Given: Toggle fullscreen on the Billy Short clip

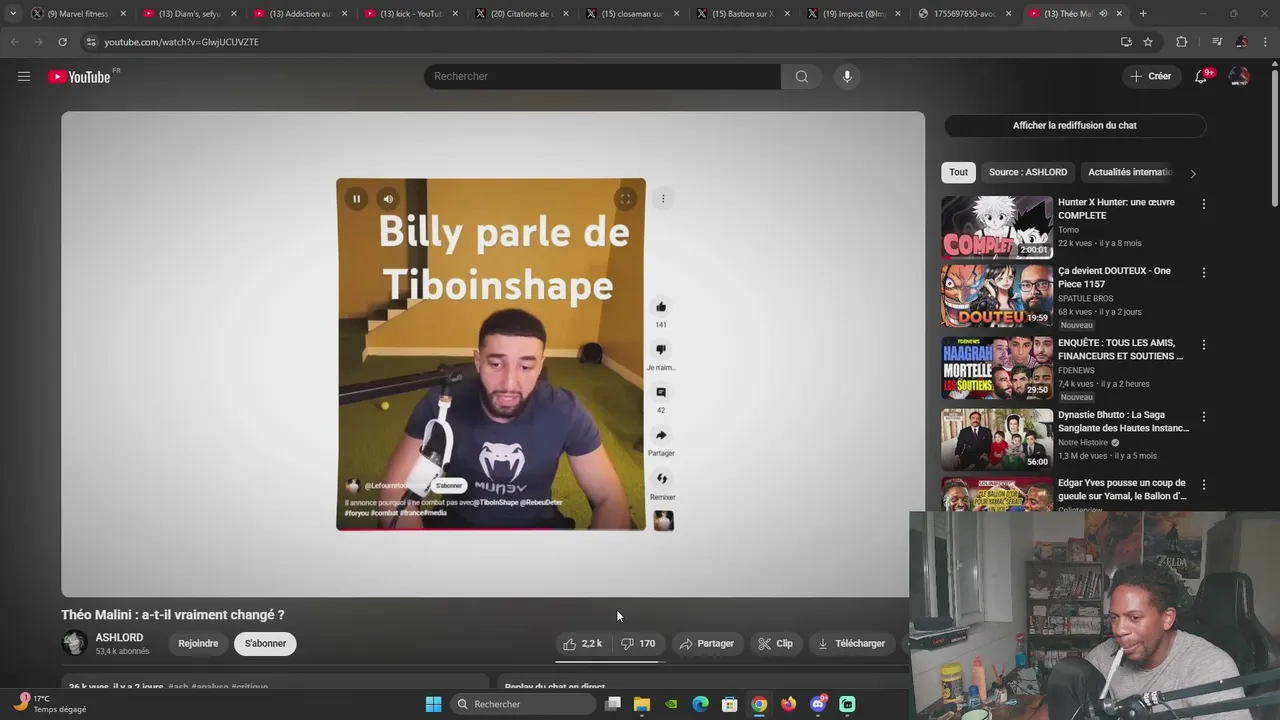Looking at the screenshot, I should 625,199.
